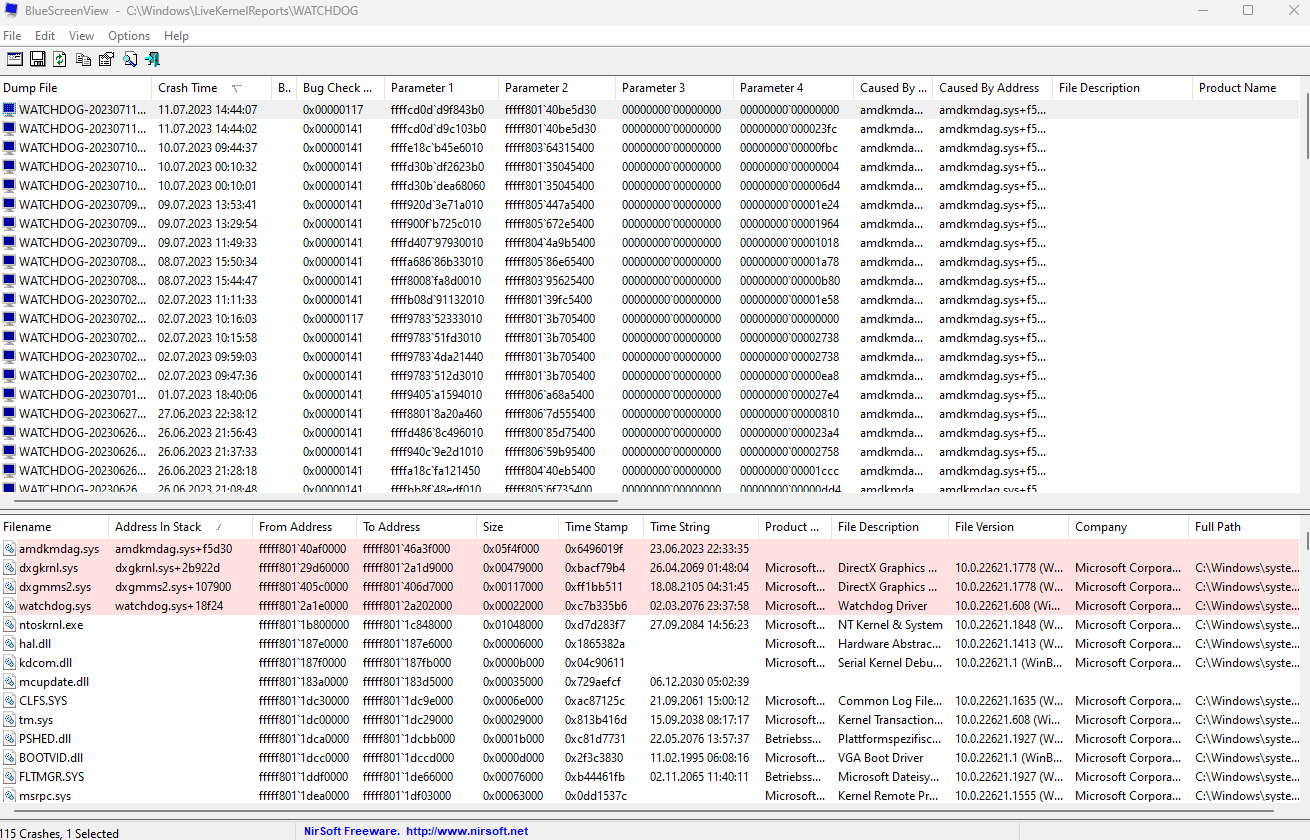Click the BlueScreenView title bar app icon
The width and height of the screenshot is (1310, 840).
point(11,11)
